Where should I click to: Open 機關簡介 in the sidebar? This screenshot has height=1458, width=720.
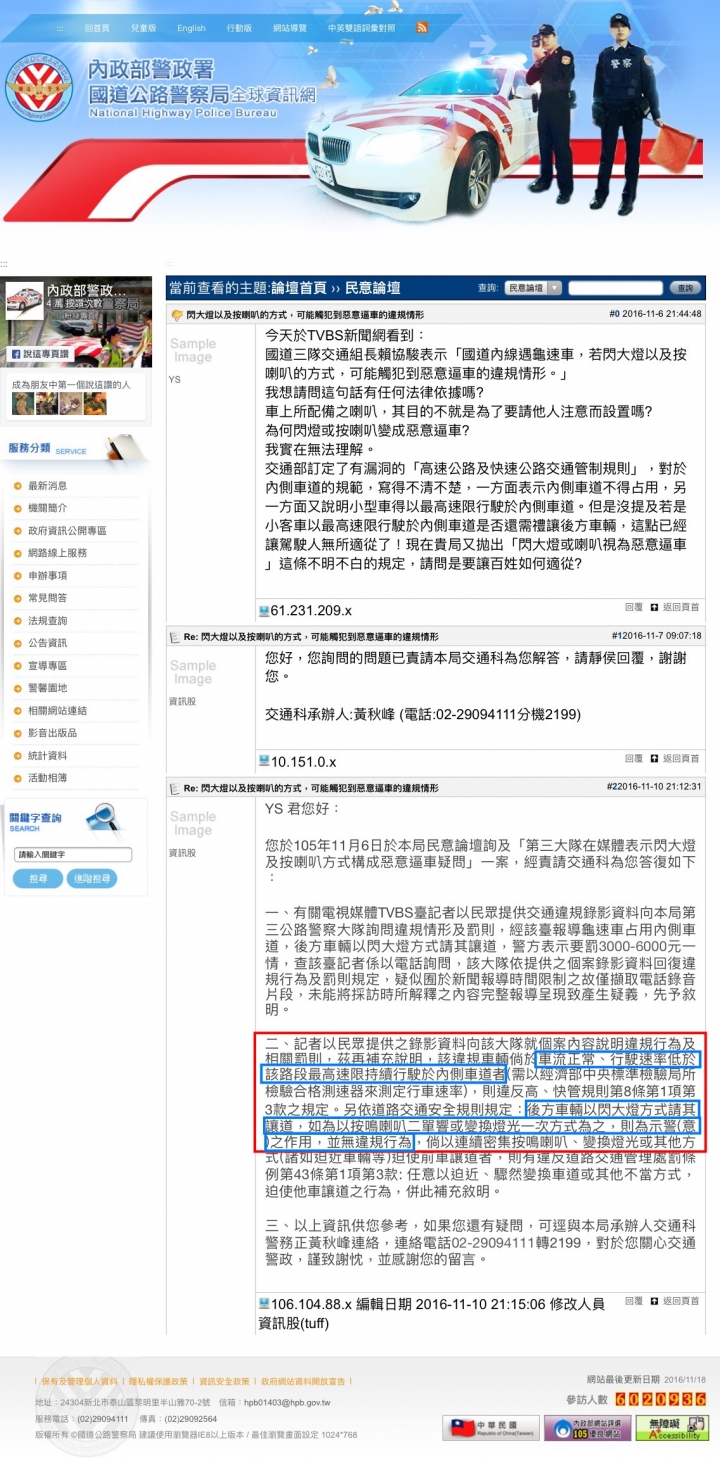(x=48, y=508)
